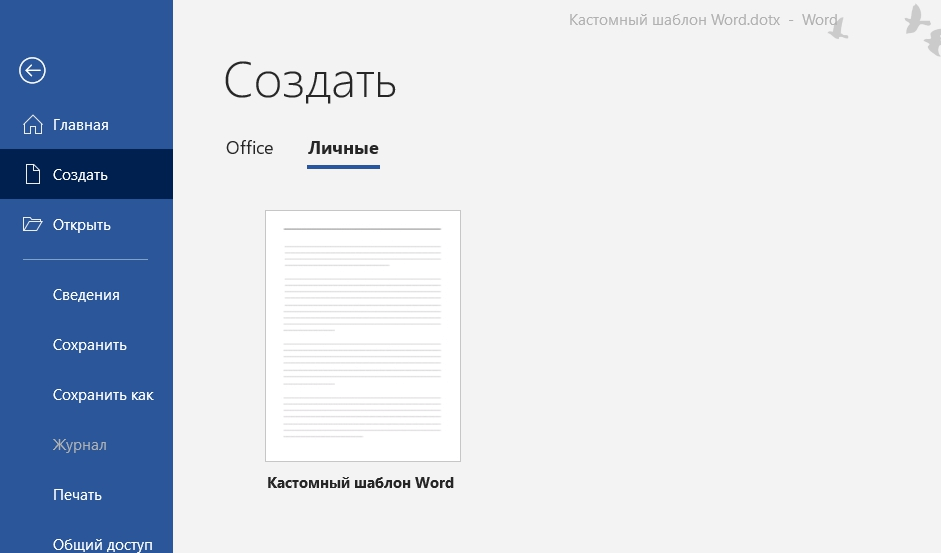Image resolution: width=941 pixels, height=553 pixels.
Task: Open the Главная page in the sidebar
Action: tap(80, 125)
